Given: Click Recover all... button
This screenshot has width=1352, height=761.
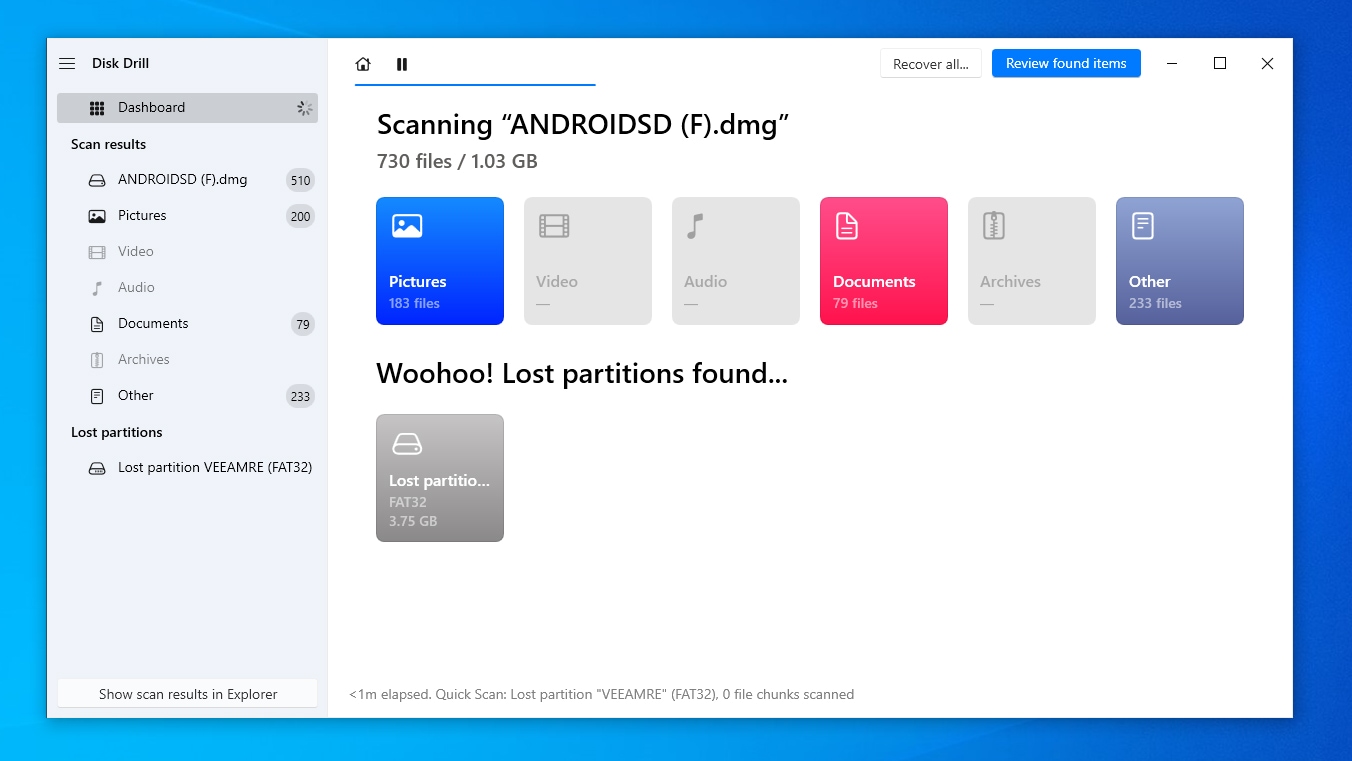Looking at the screenshot, I should tap(931, 64).
